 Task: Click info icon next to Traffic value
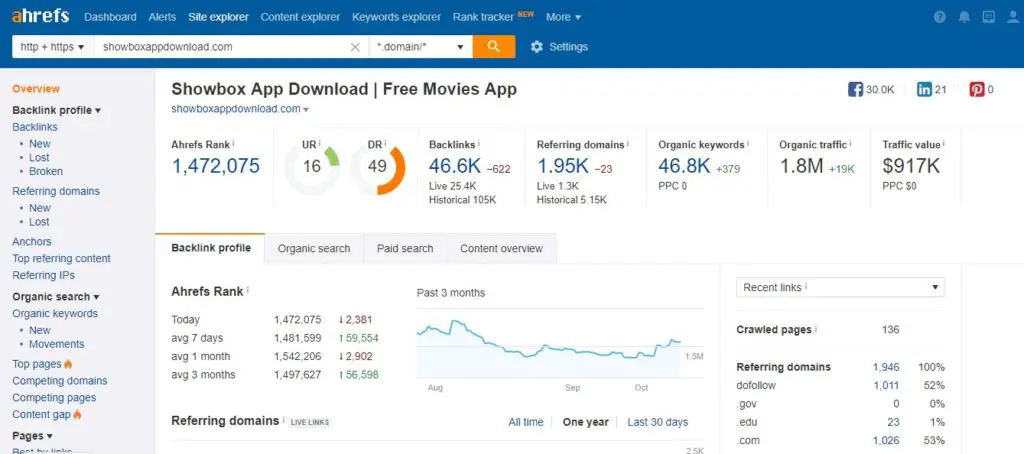pyautogui.click(x=944, y=144)
